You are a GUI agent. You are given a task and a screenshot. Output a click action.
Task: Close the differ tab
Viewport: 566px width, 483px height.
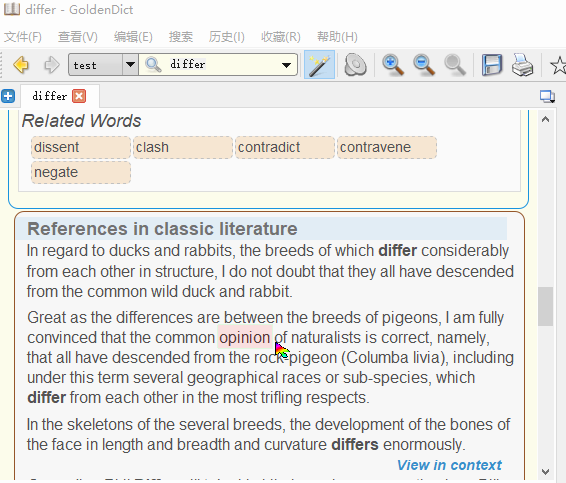coord(79,96)
